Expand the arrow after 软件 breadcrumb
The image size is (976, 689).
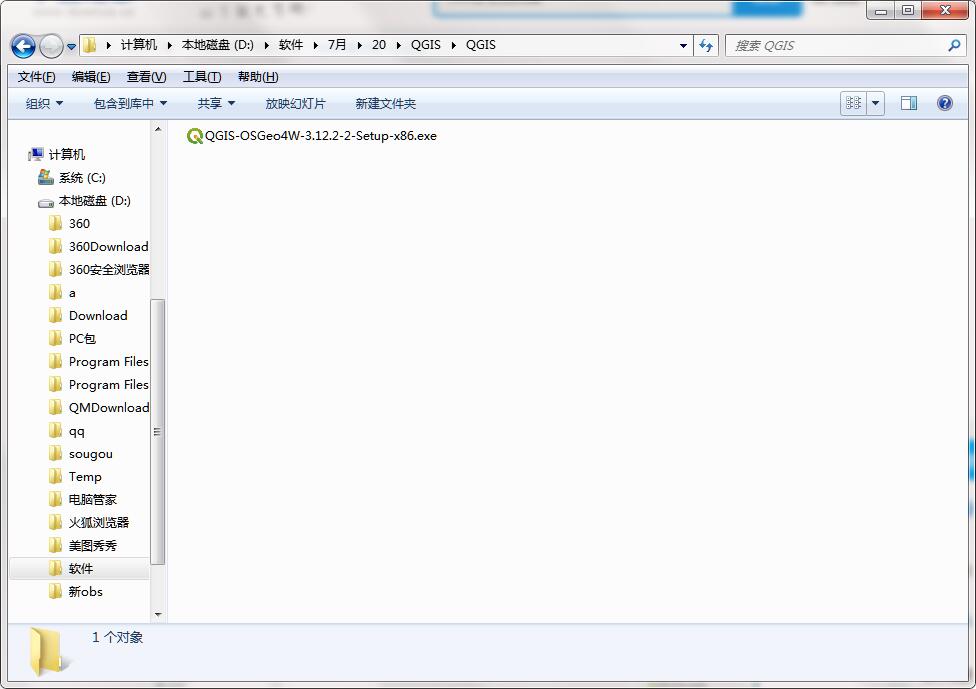[x=316, y=45]
